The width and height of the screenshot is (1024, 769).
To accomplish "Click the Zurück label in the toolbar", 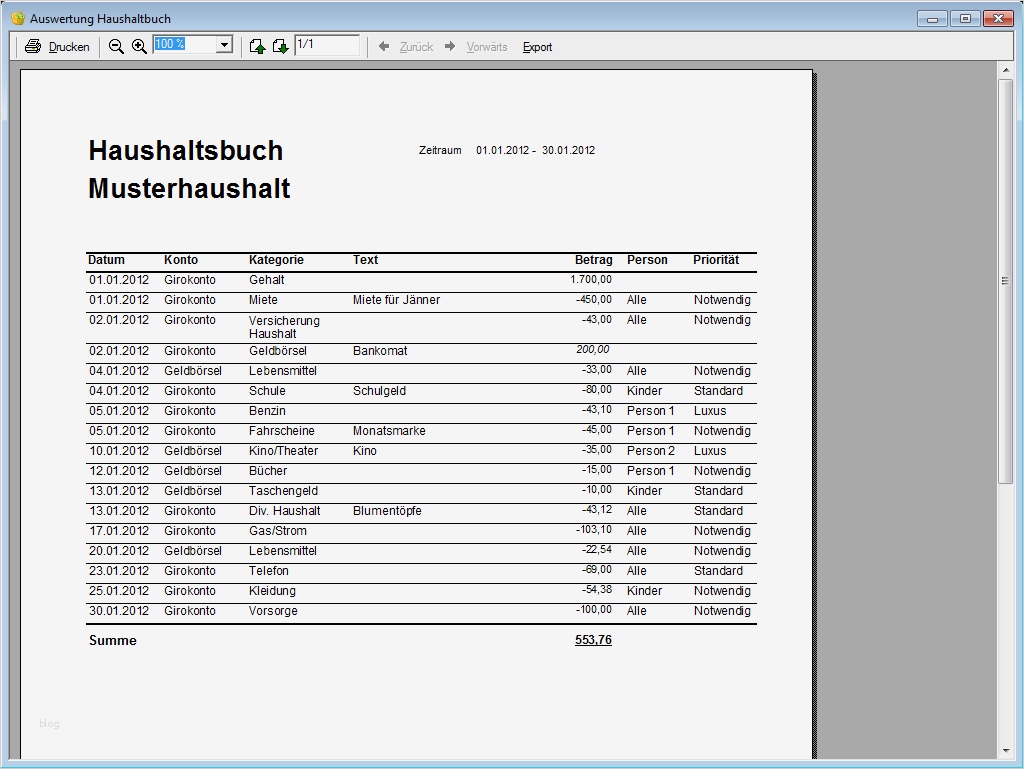I will tap(416, 47).
